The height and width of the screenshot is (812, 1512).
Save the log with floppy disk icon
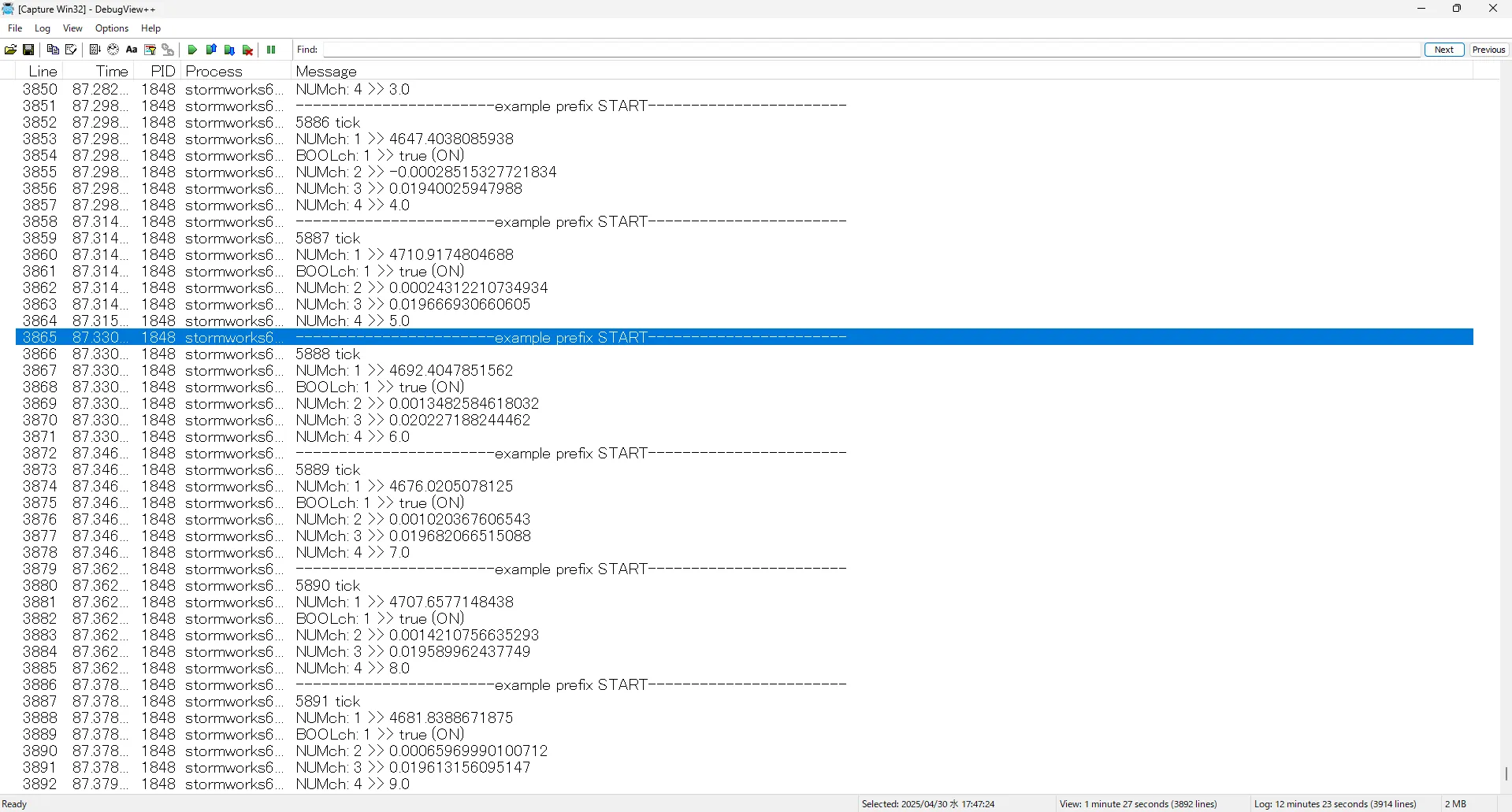28,50
